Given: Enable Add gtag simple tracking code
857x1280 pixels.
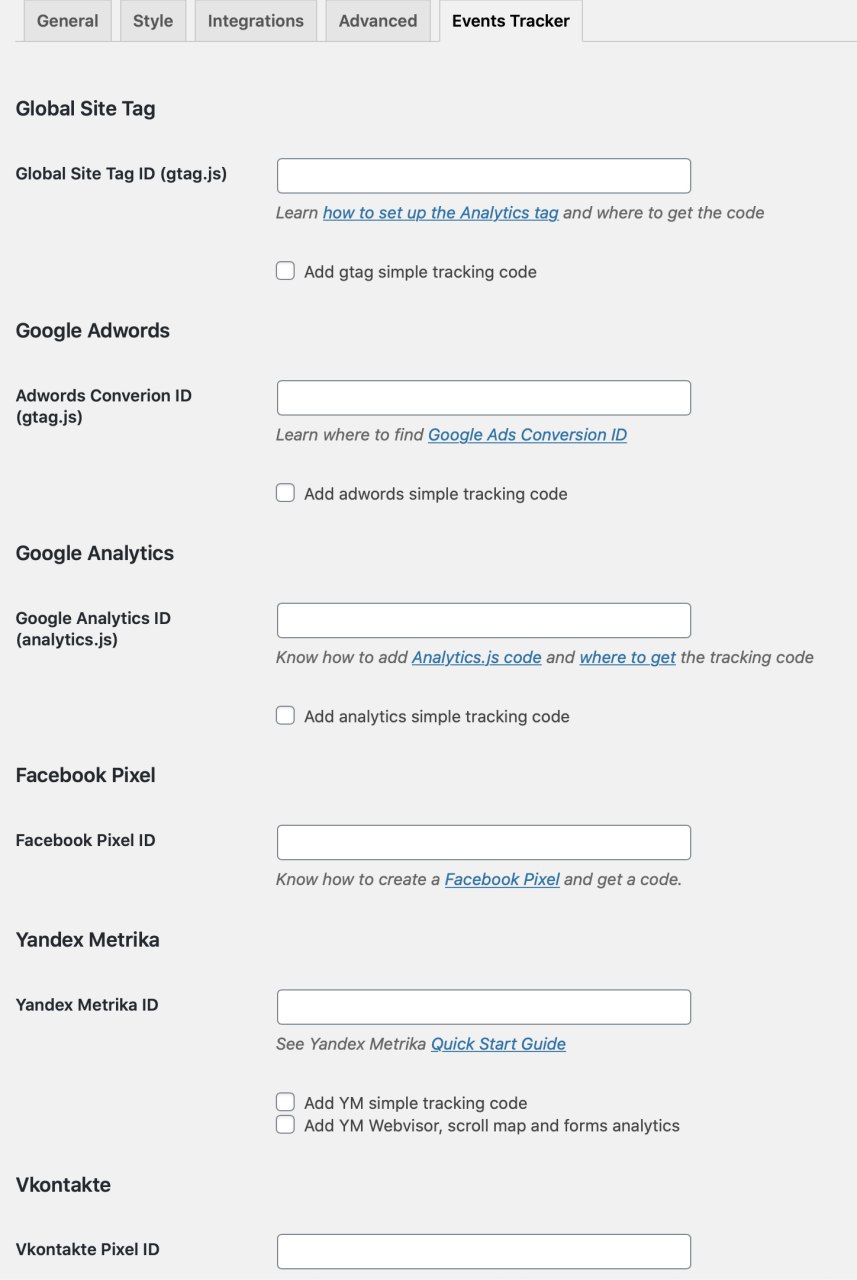Looking at the screenshot, I should pyautogui.click(x=286, y=271).
